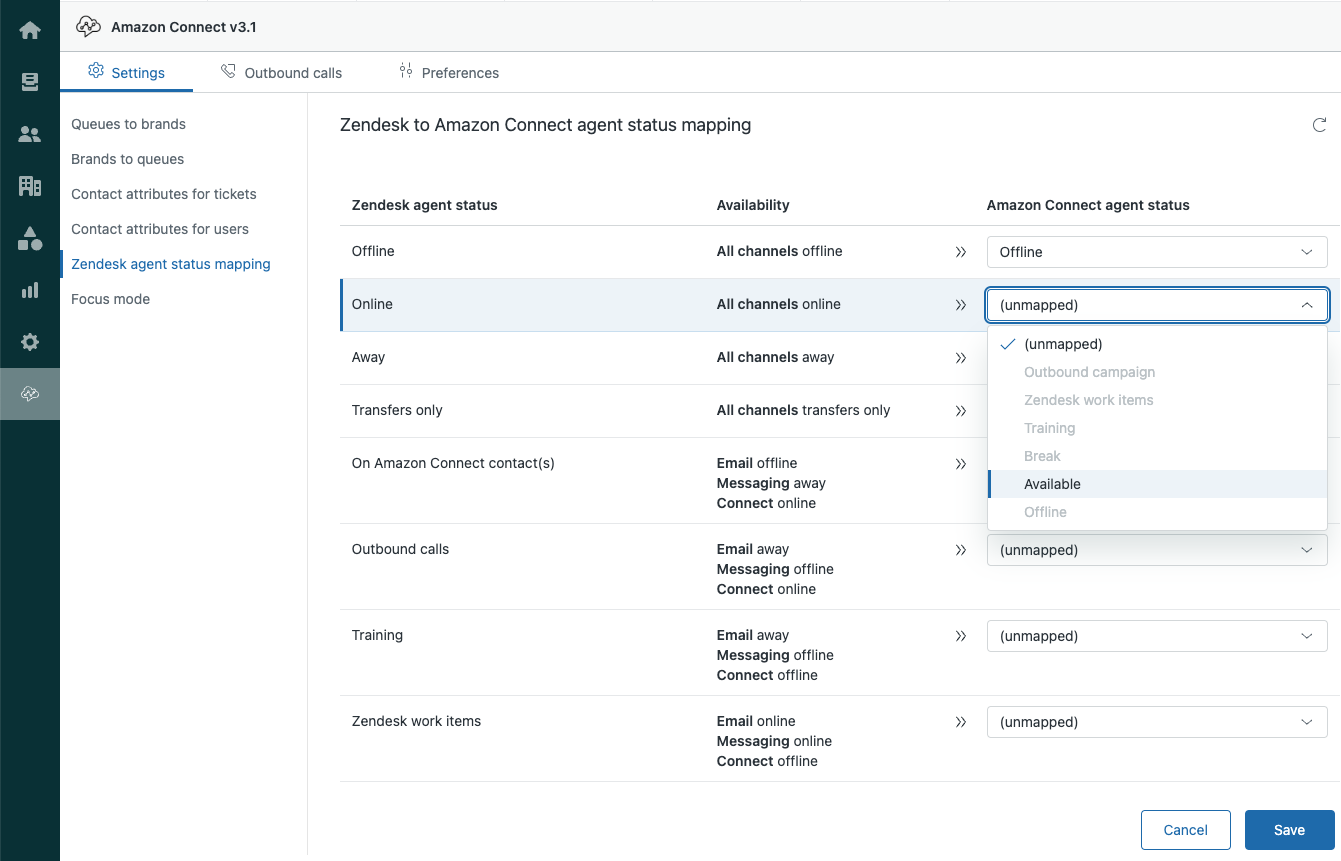Open the Home icon in sidebar
The image size is (1341, 861).
[x=30, y=30]
